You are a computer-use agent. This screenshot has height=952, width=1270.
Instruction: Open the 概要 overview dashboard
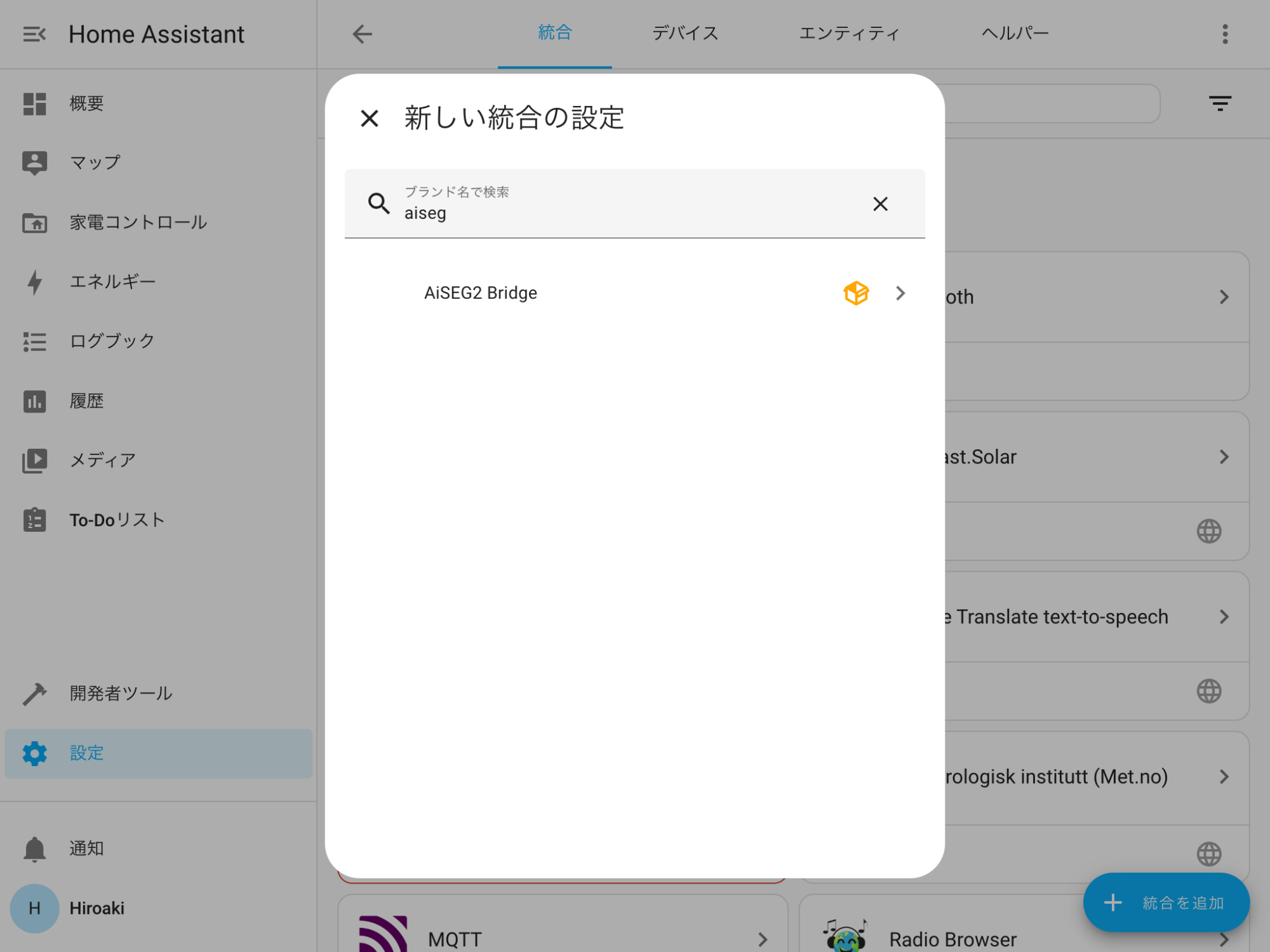pos(159,103)
